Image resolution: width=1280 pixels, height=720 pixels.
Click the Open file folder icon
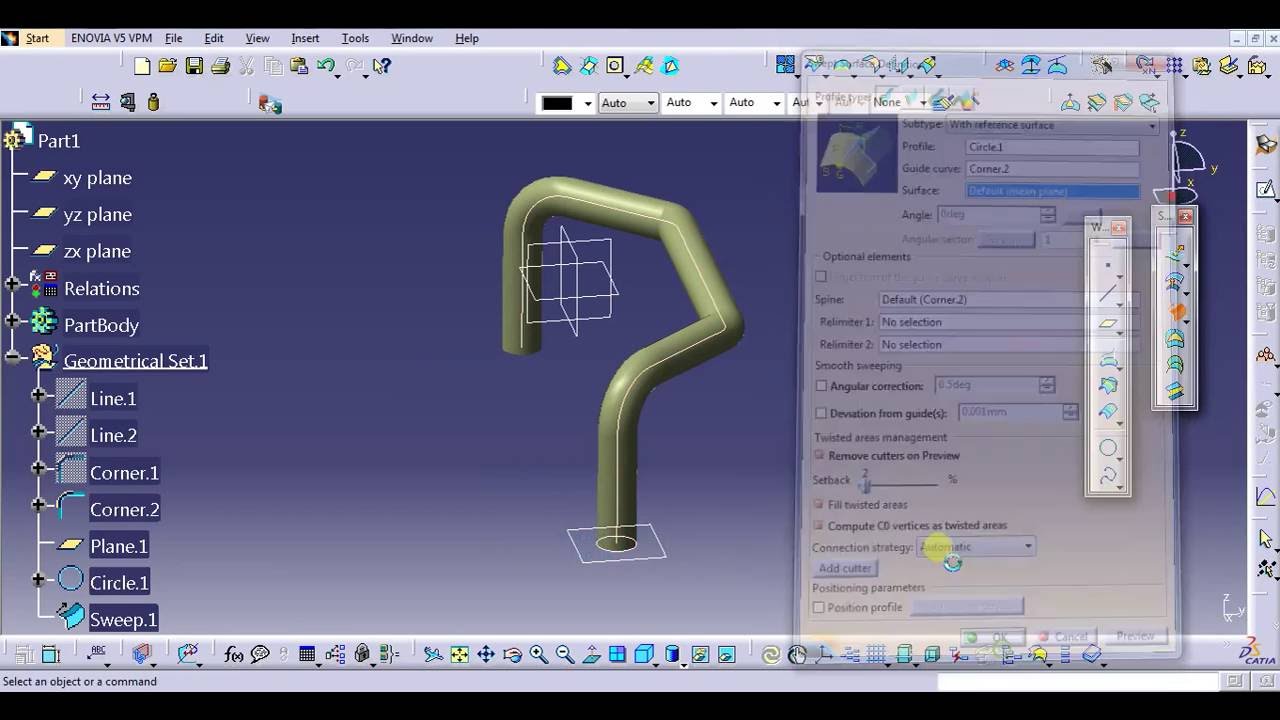click(x=168, y=66)
